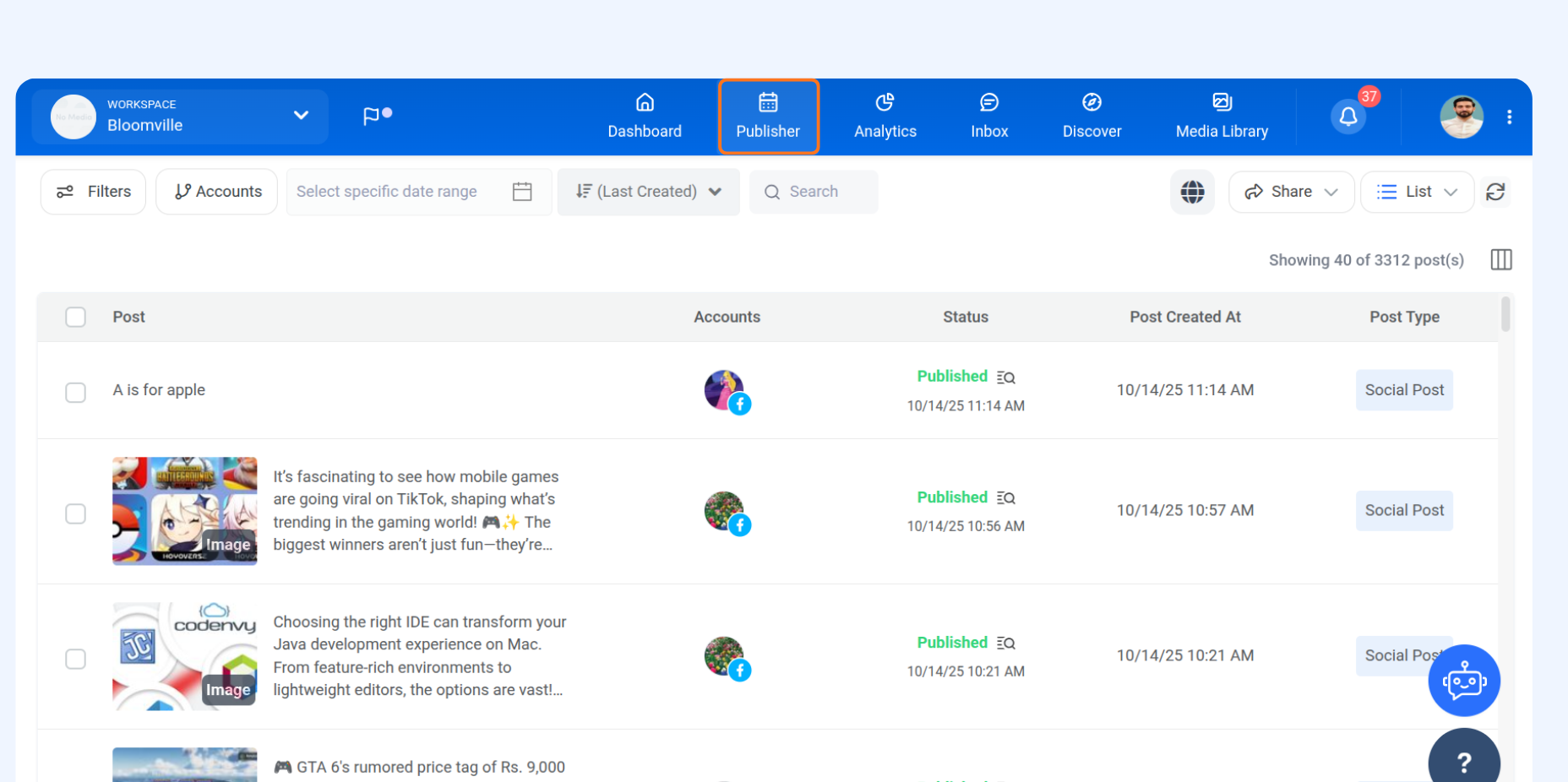The height and width of the screenshot is (782, 1568).
Task: Expand the Bloomville workspace switcher
Action: pyautogui.click(x=301, y=116)
